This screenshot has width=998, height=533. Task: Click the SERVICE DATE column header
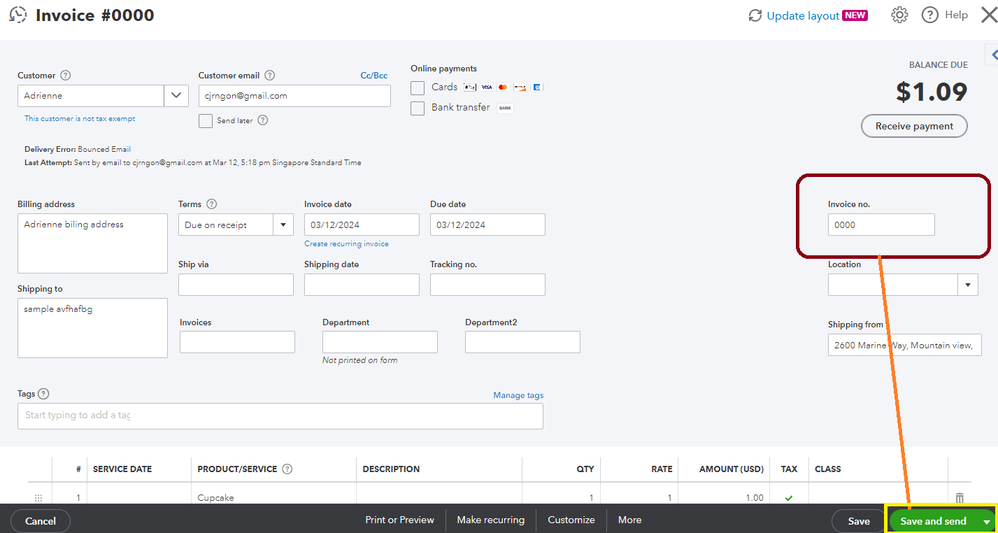coord(122,469)
